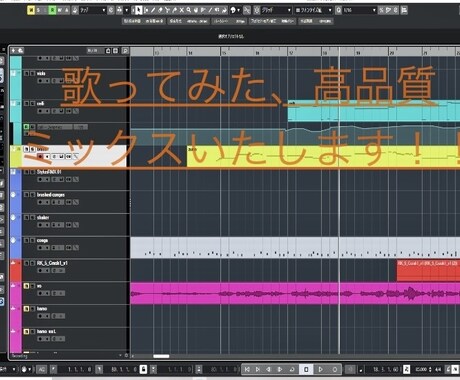Screen dimensions: 460x380
Task: Click the transport Rewind button
Action: coord(269,369)
